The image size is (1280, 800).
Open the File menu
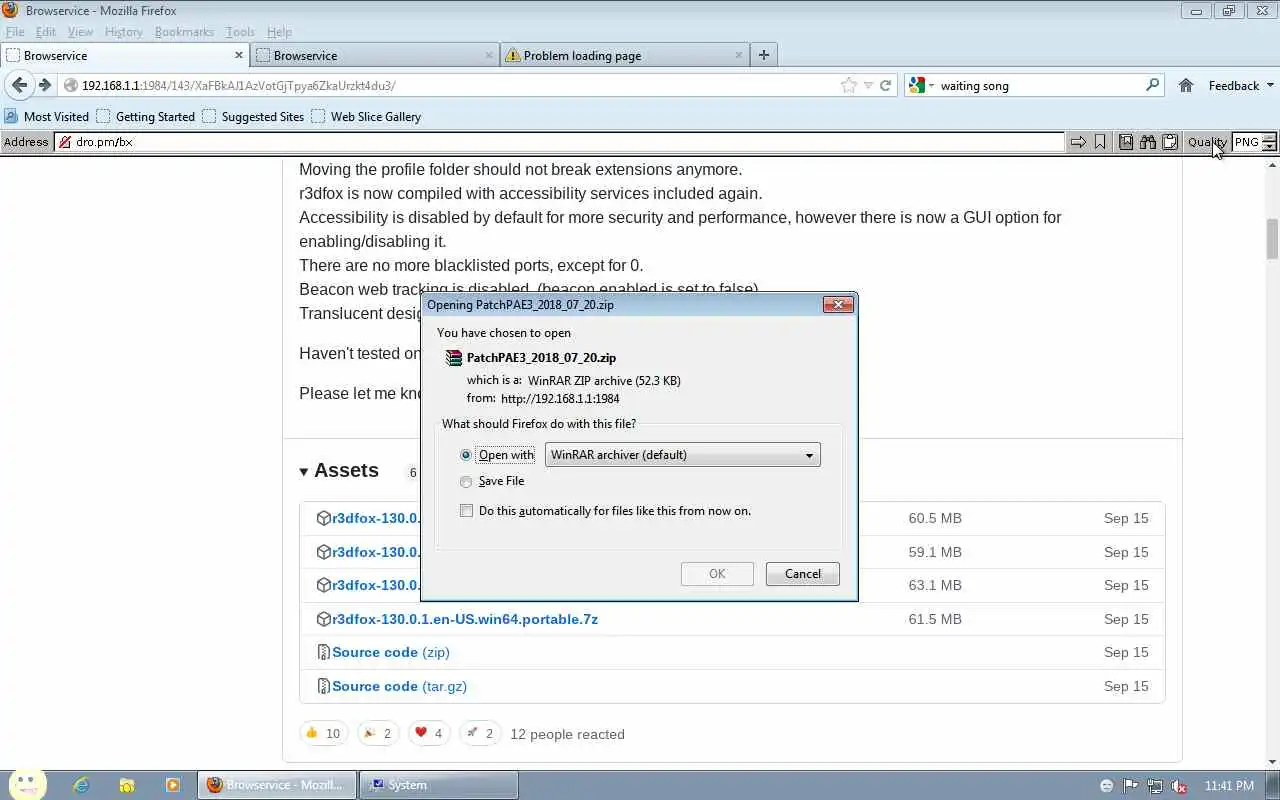point(15,32)
